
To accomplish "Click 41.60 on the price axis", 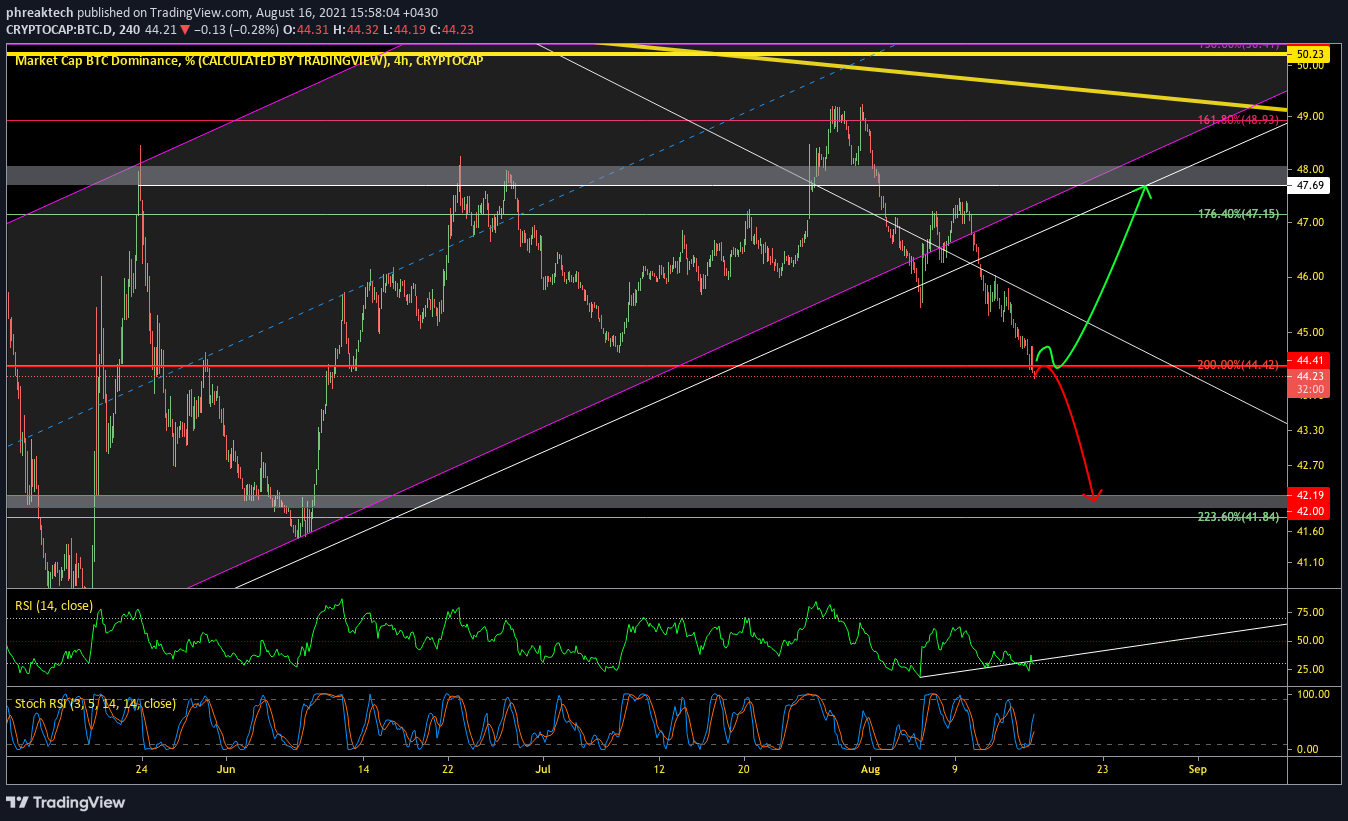I will point(1309,531).
